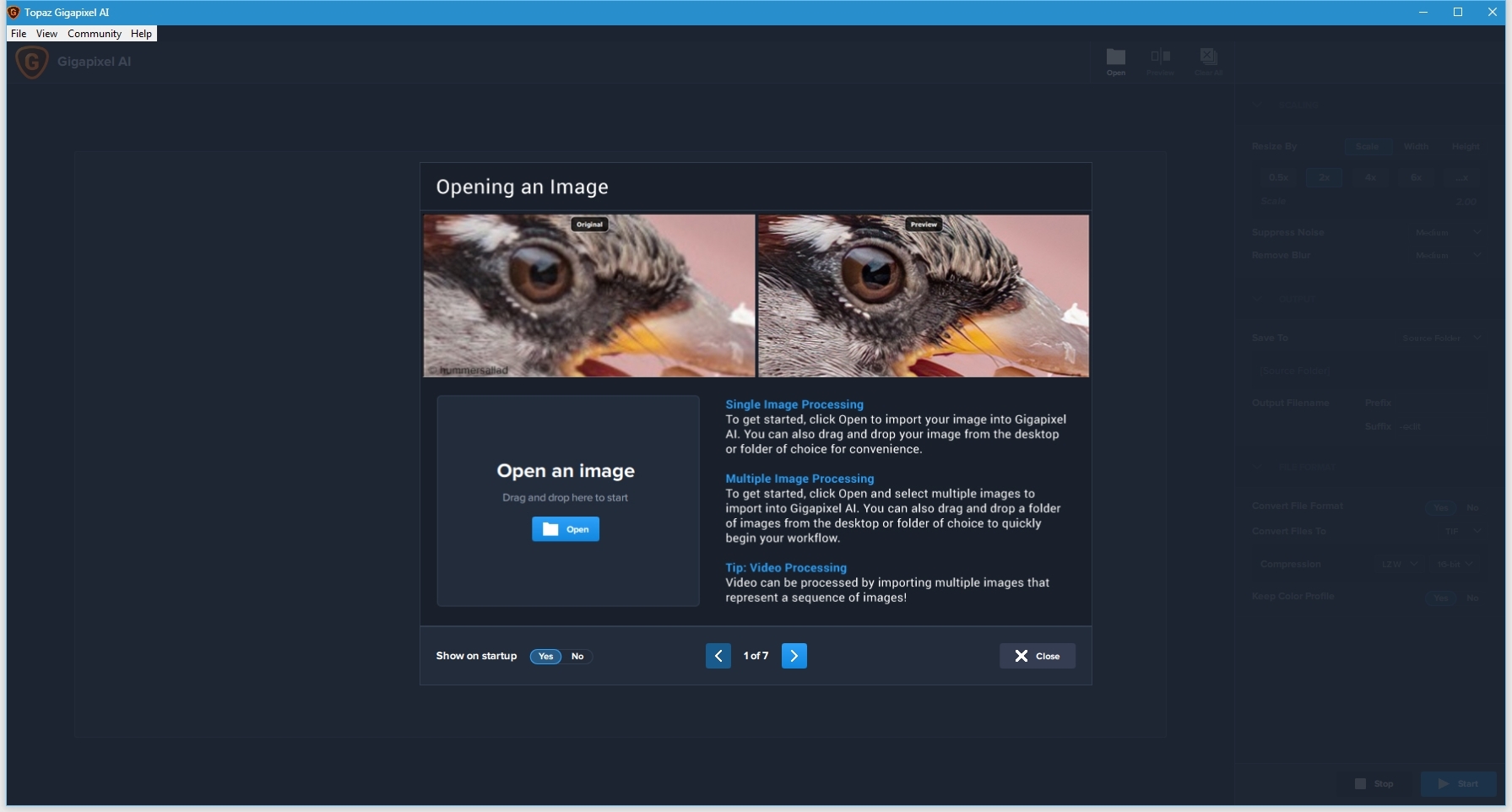Set Convert File Format to Yes
This screenshot has width=1512, height=812.
tap(1441, 507)
